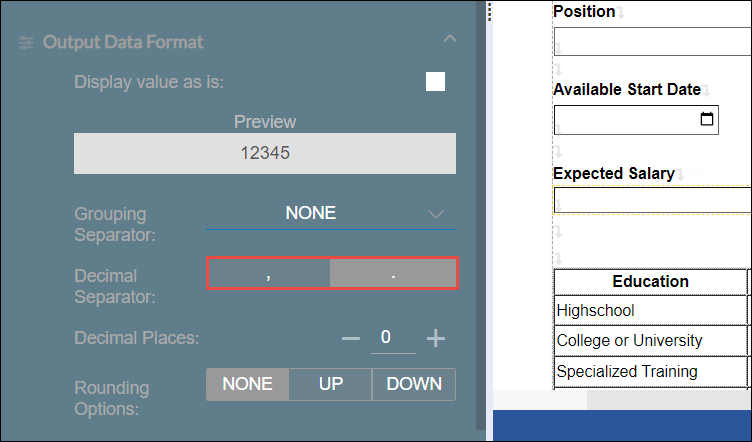Select comma as the Decimal Separator
This screenshot has width=752, height=442.
268,274
